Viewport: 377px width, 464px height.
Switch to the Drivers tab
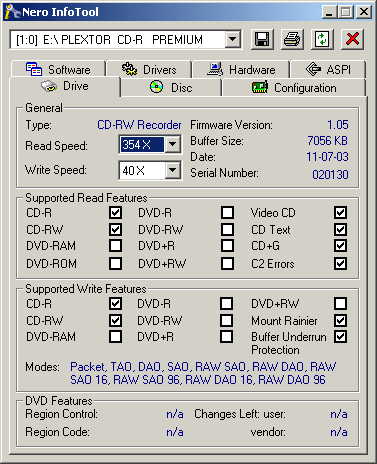(149, 70)
